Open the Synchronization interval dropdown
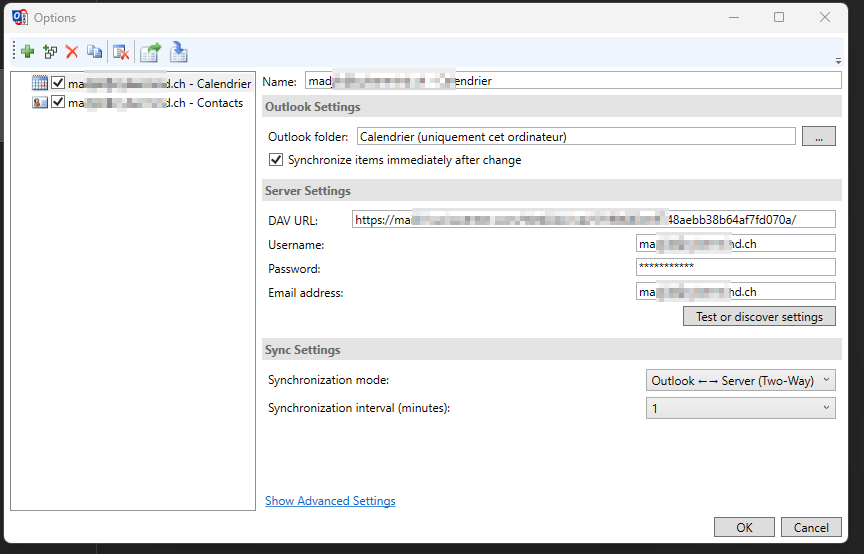This screenshot has width=864, height=554. pyautogui.click(x=740, y=408)
